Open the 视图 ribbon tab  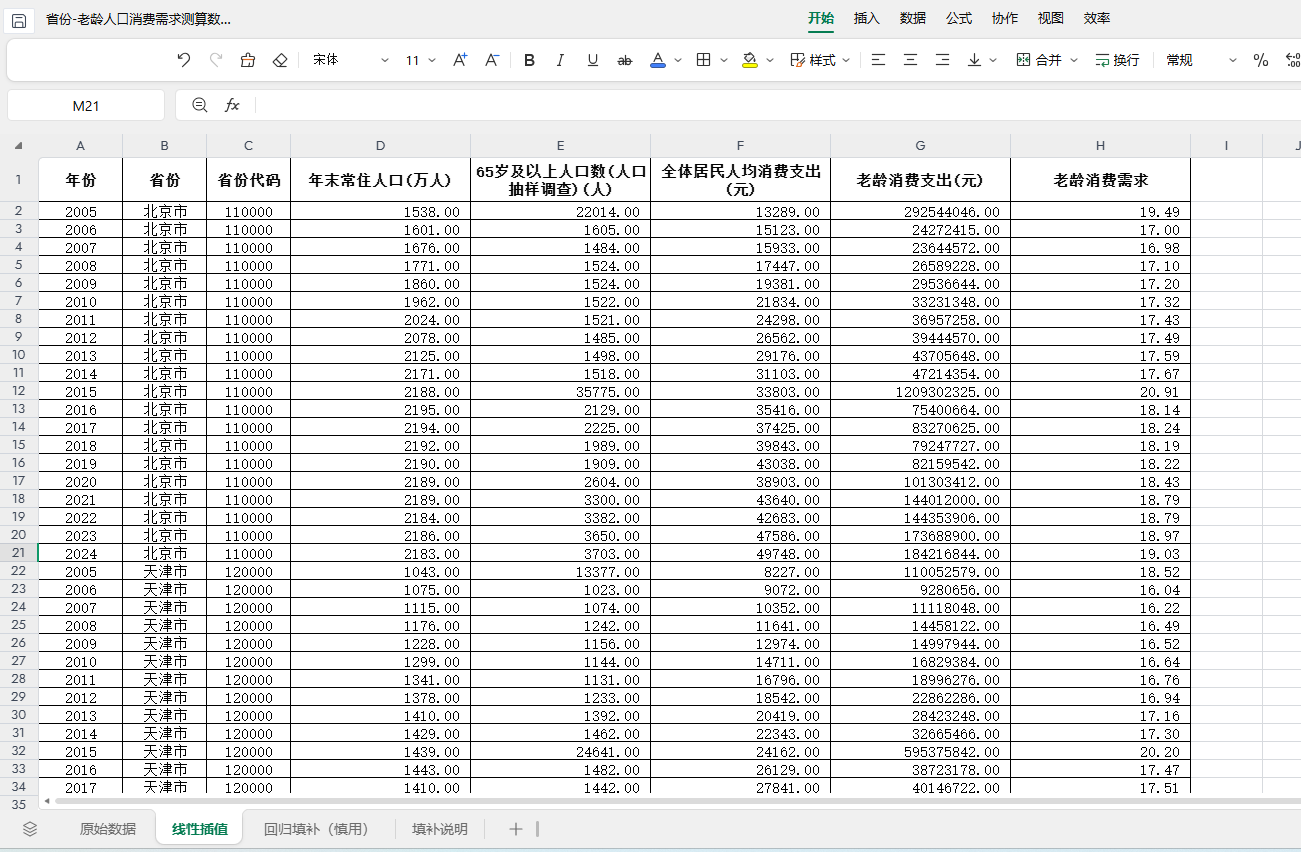pos(1051,18)
